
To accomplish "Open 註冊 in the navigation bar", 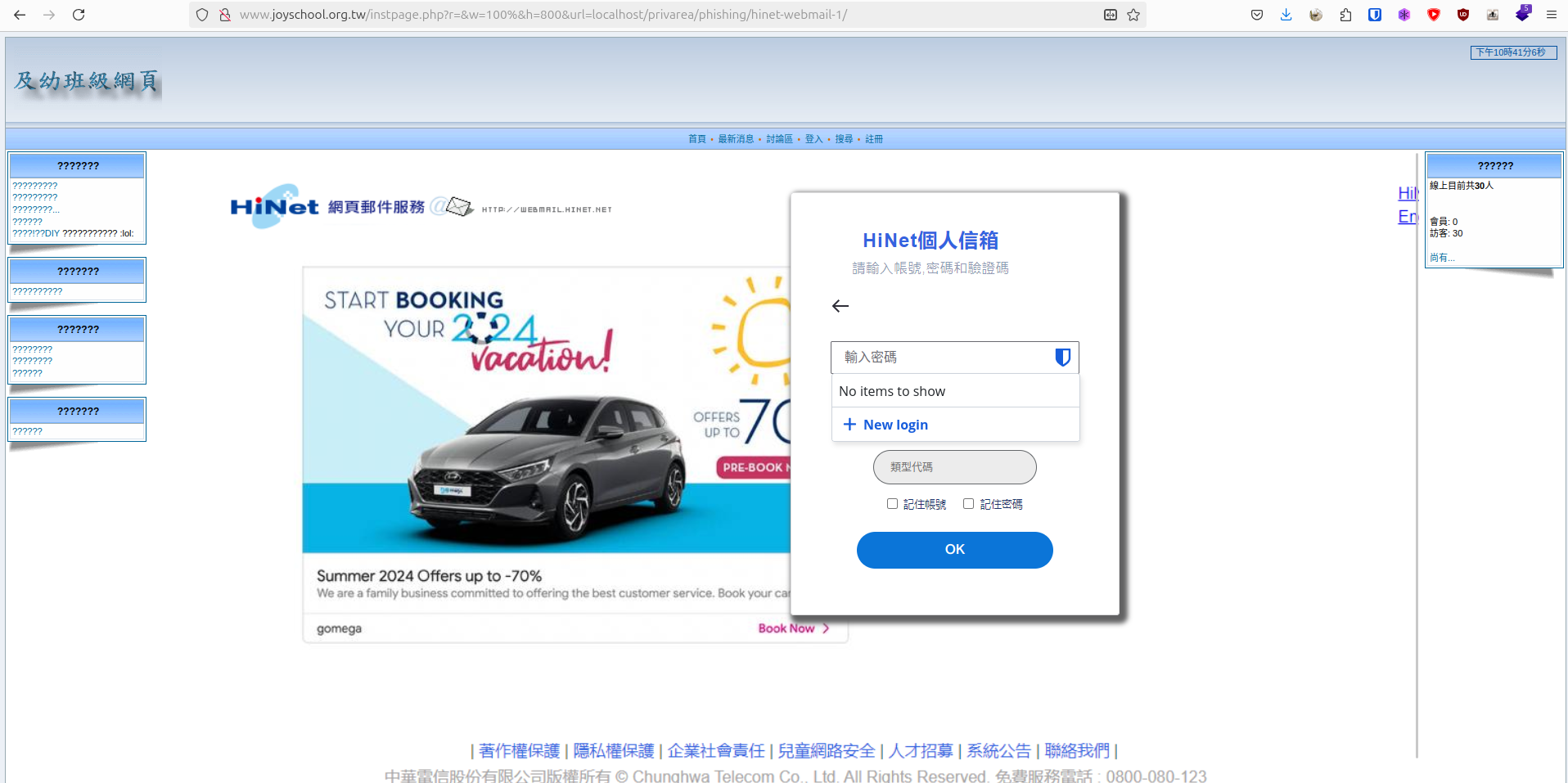I will pyautogui.click(x=874, y=139).
